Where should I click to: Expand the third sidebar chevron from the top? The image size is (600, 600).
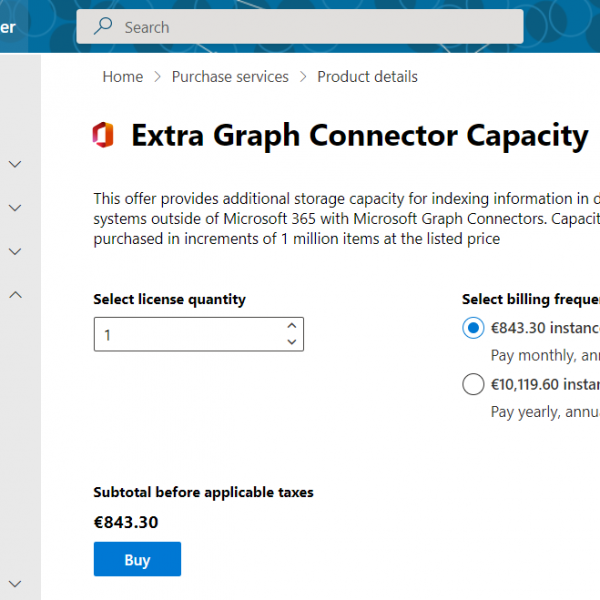[x=15, y=251]
